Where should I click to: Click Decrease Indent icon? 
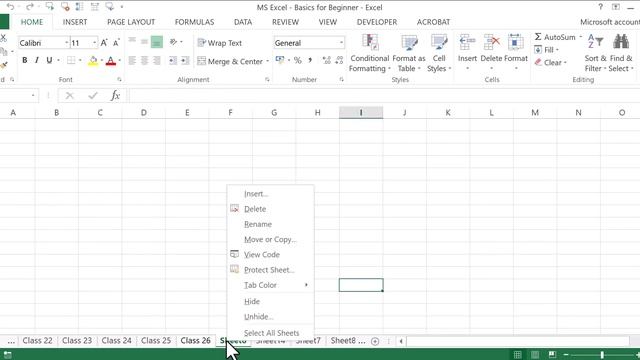pos(173,61)
